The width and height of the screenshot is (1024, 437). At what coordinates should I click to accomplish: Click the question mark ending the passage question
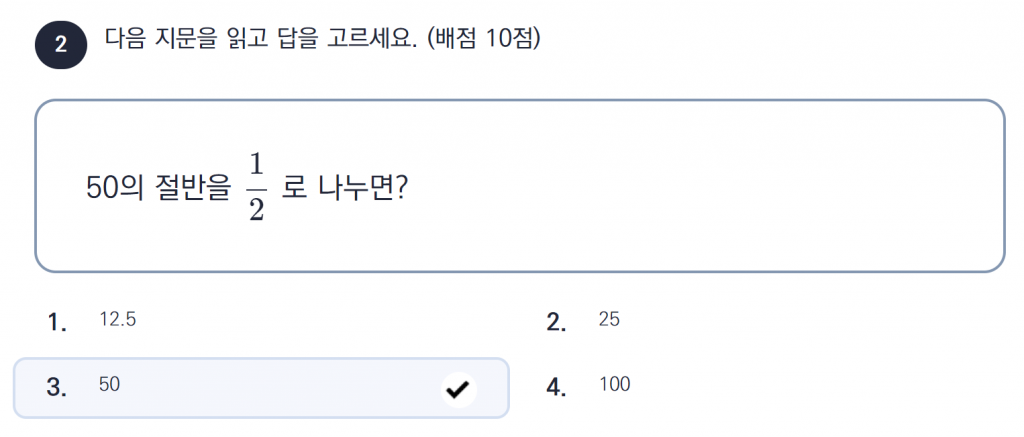397,189
